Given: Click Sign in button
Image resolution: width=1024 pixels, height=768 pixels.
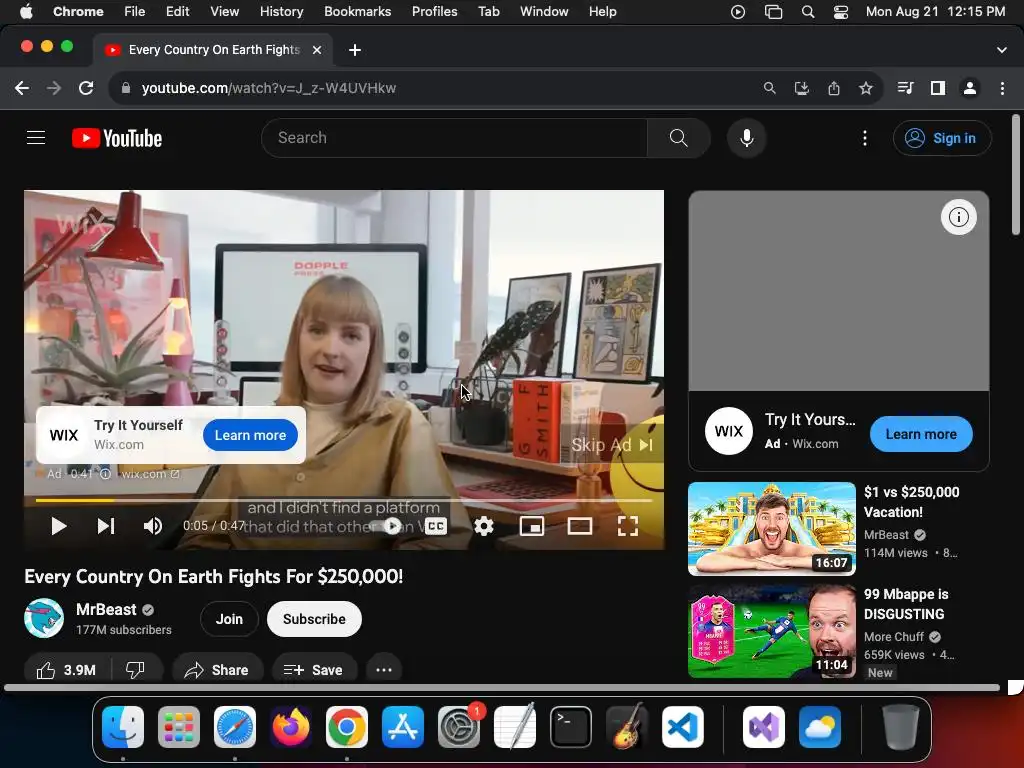Looking at the screenshot, I should point(942,138).
